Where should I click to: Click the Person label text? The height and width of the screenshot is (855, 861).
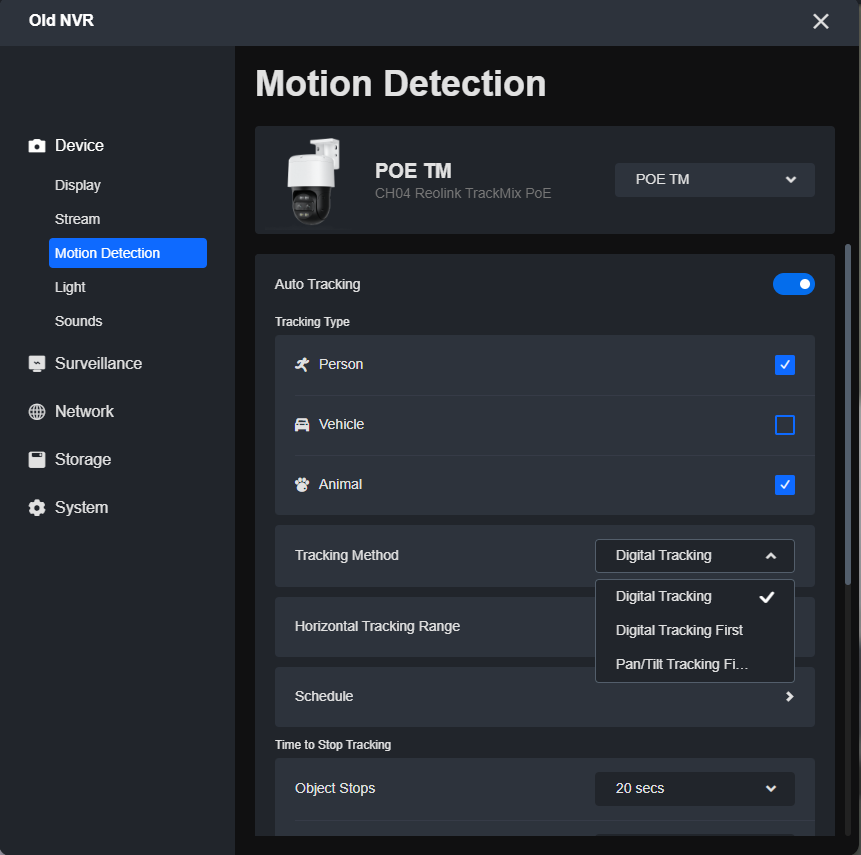point(340,365)
